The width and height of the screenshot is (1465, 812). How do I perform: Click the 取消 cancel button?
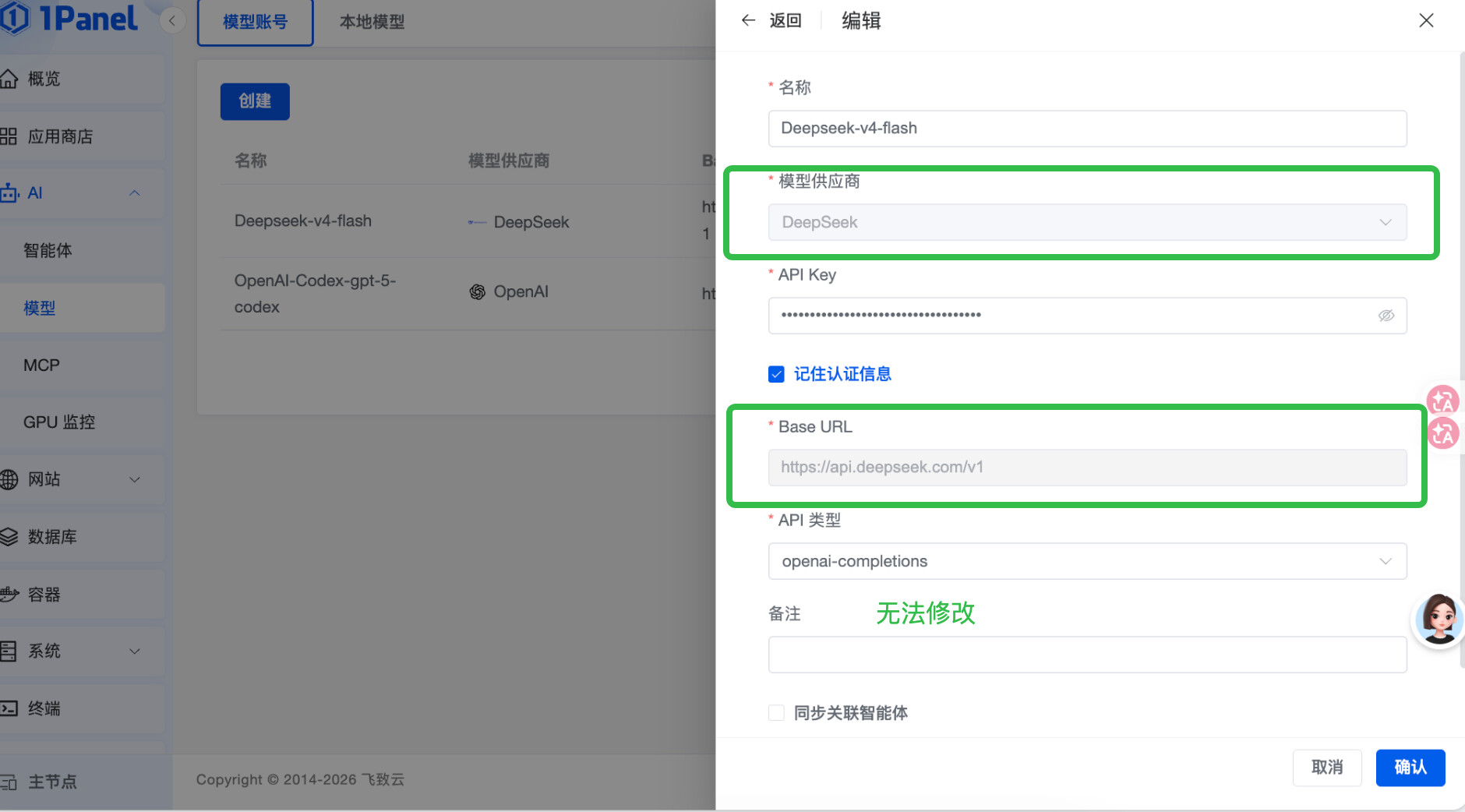point(1327,768)
